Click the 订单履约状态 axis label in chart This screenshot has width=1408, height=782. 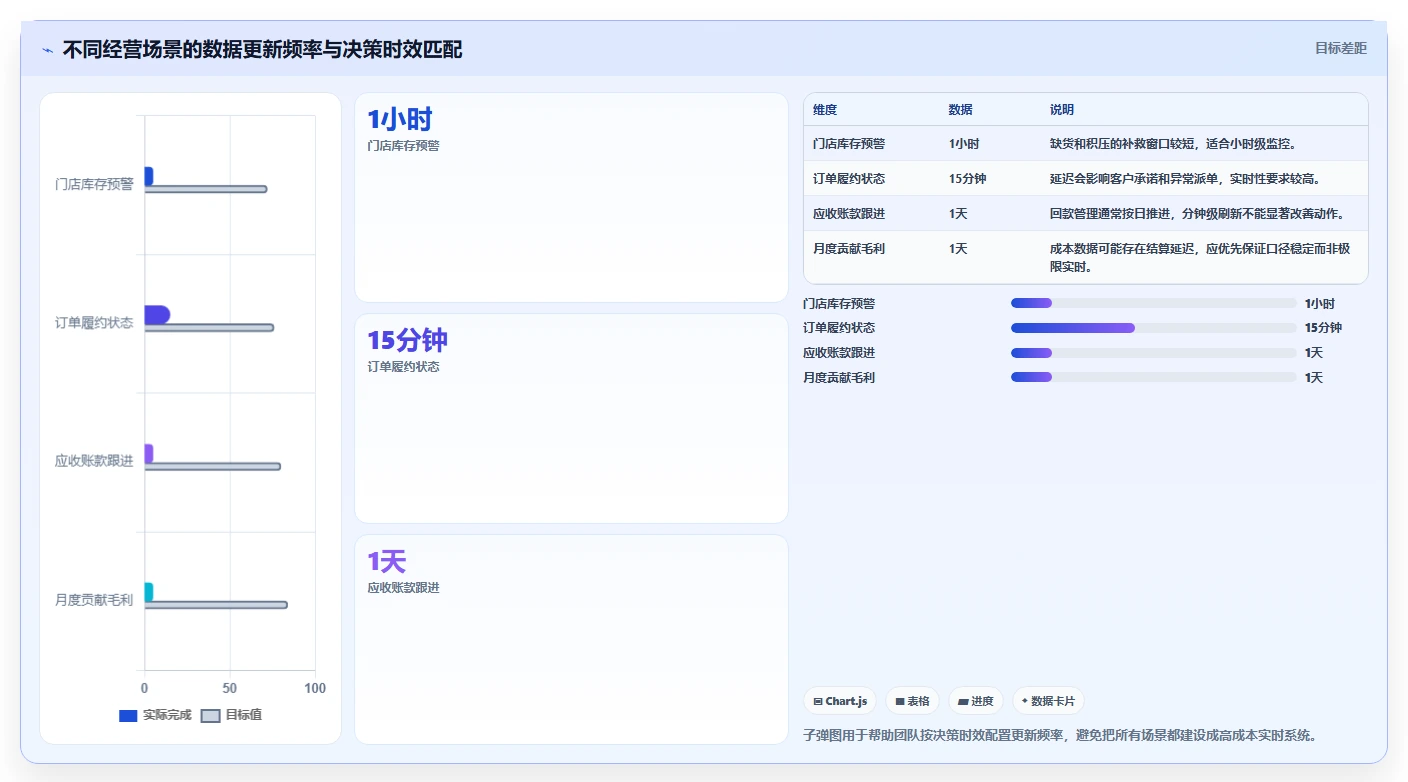[x=94, y=323]
